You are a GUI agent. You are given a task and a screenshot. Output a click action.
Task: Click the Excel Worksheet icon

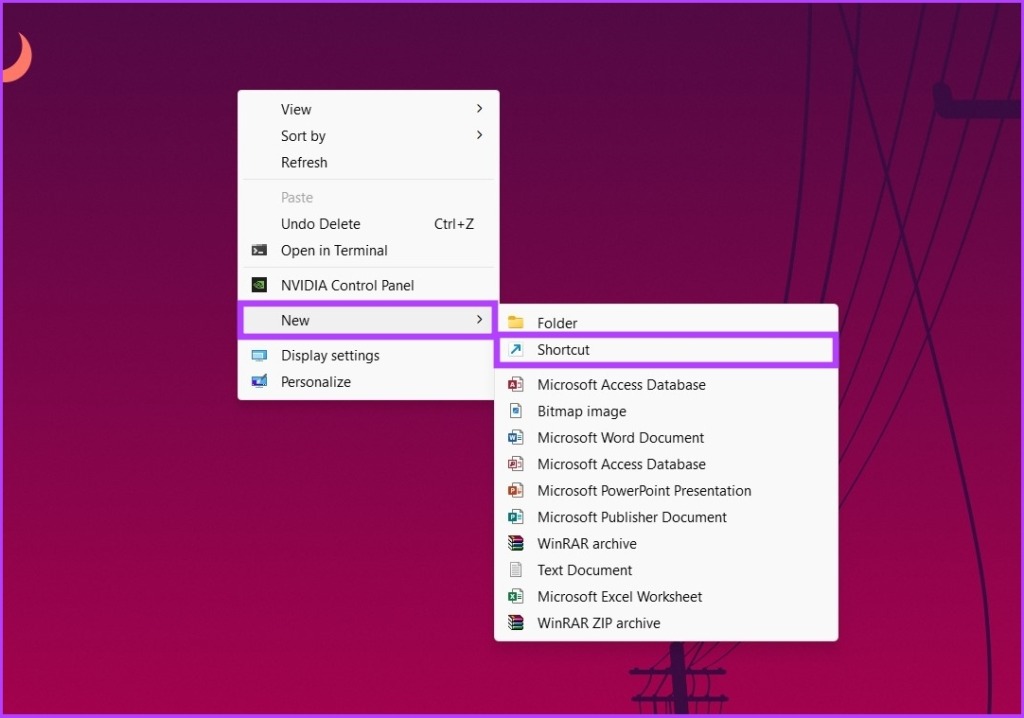(516, 596)
